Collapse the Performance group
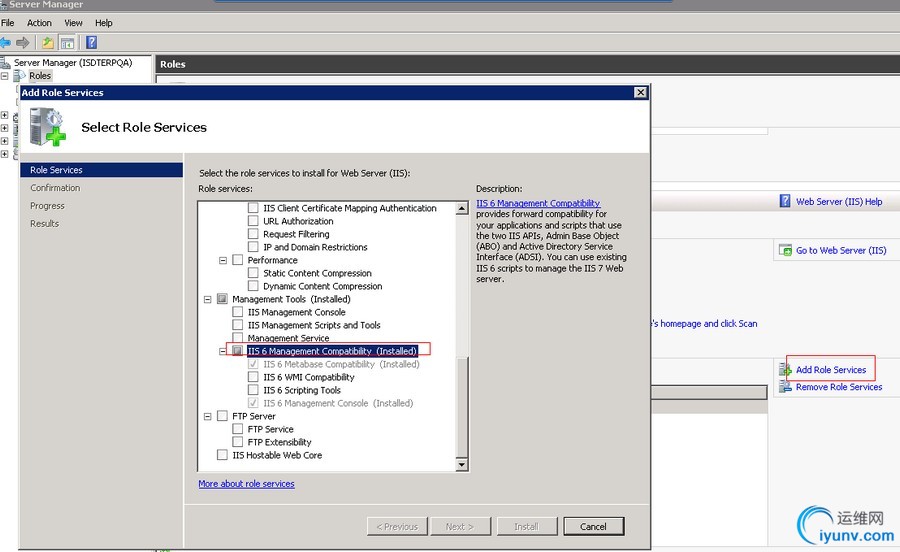Screen dimensions: 900x552 tap(223, 261)
